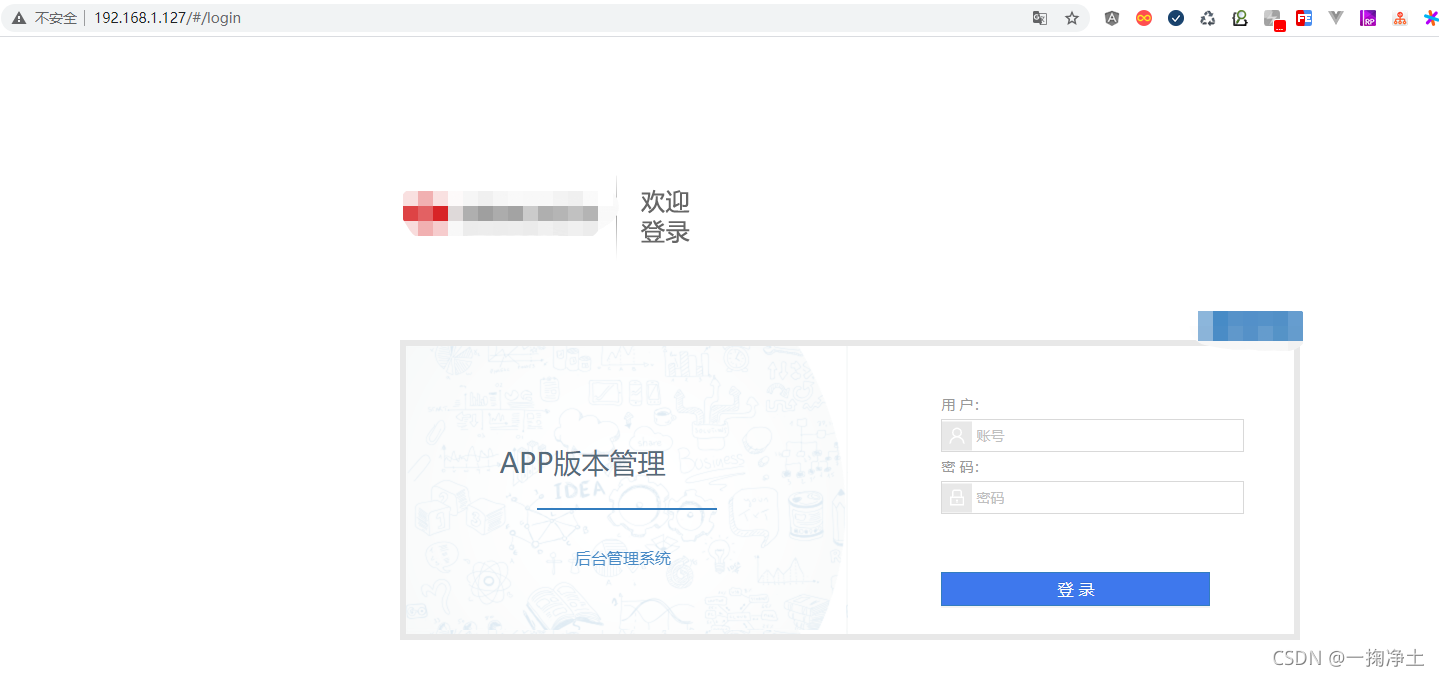Click the blue 登录 login button
Screen dimensions: 1439x676
tap(1075, 589)
